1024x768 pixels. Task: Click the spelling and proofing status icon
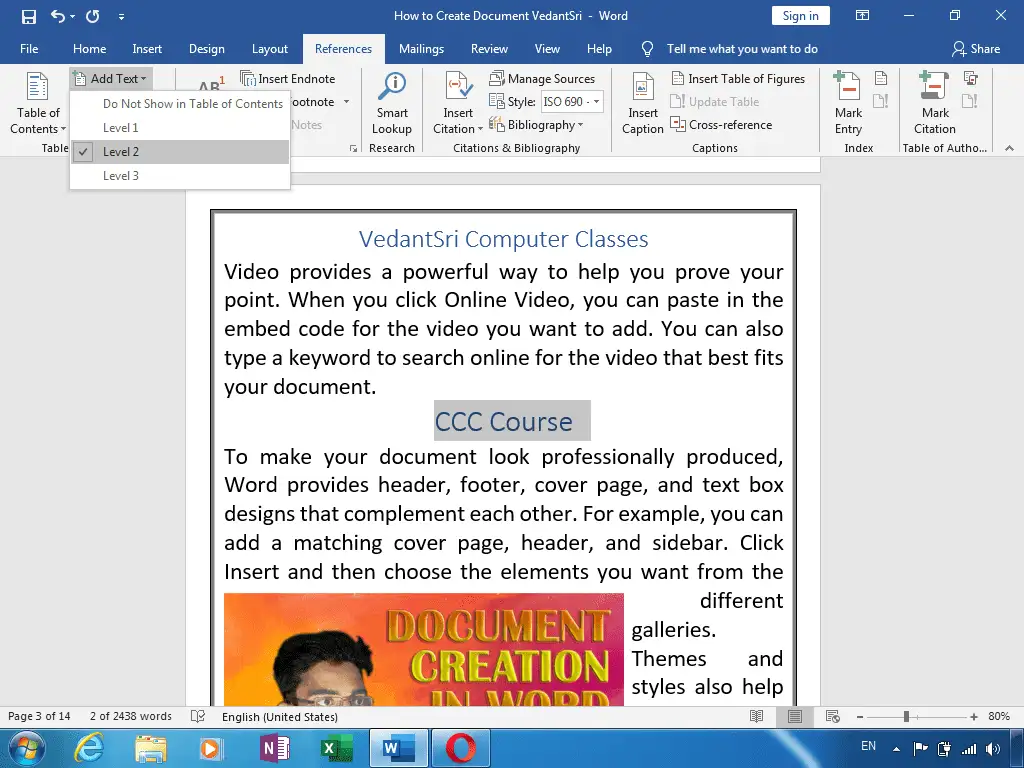[x=198, y=716]
